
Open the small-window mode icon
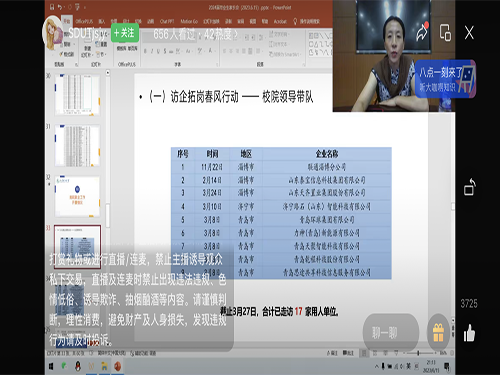click(445, 33)
